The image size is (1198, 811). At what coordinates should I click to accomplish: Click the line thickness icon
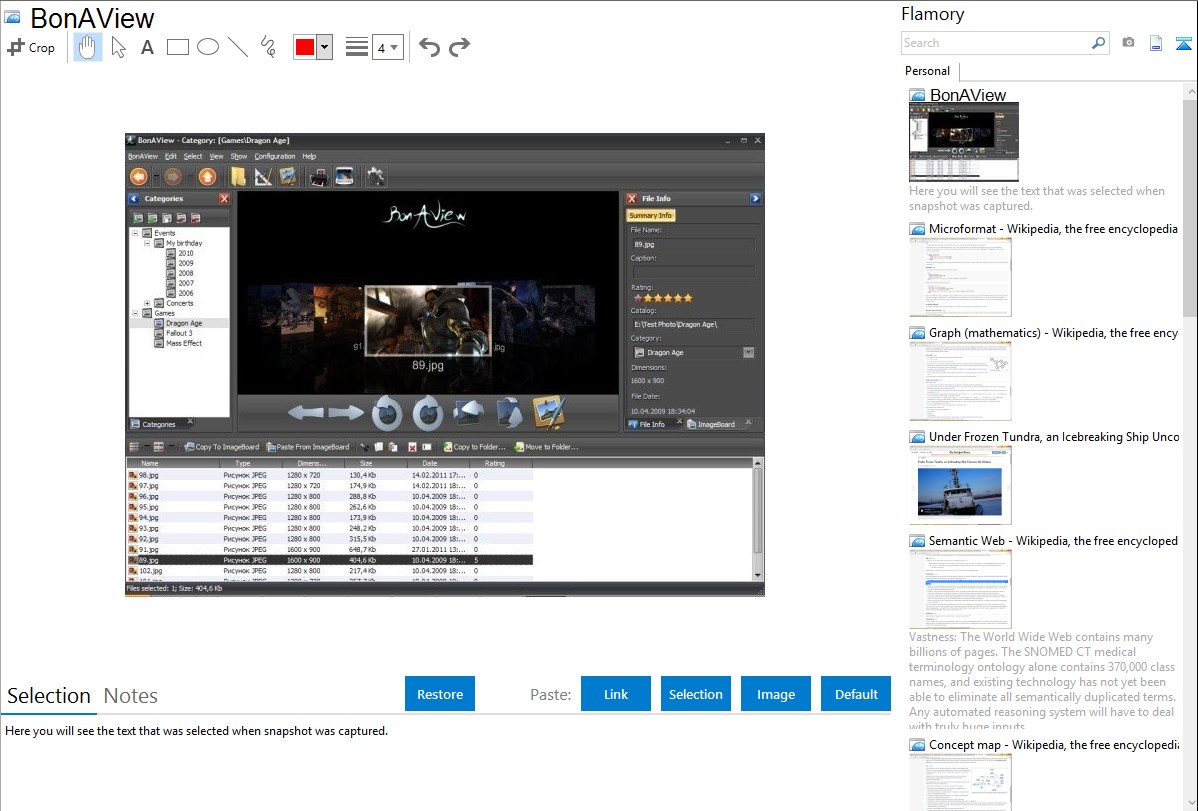click(x=357, y=47)
